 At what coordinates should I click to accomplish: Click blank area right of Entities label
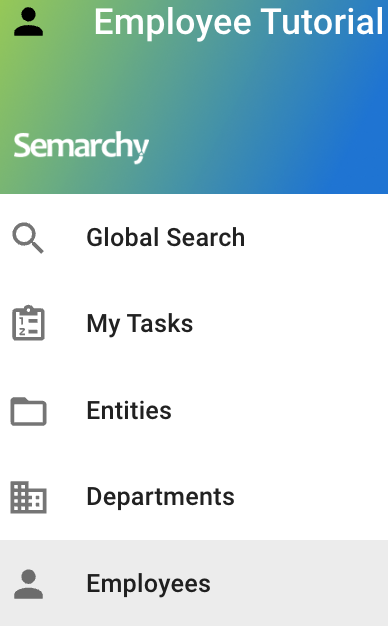pos(281,411)
